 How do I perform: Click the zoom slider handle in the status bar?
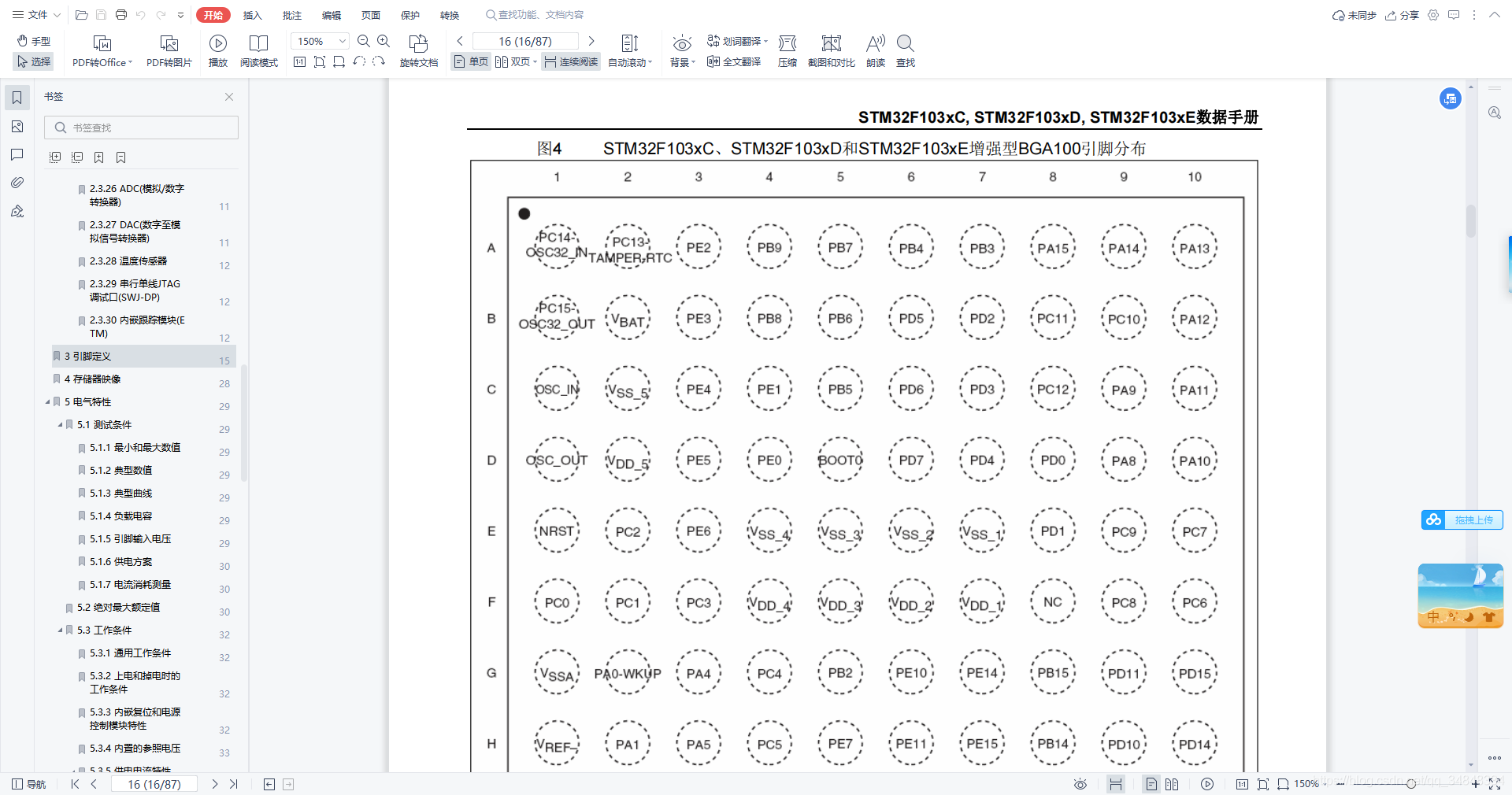pos(1411,784)
